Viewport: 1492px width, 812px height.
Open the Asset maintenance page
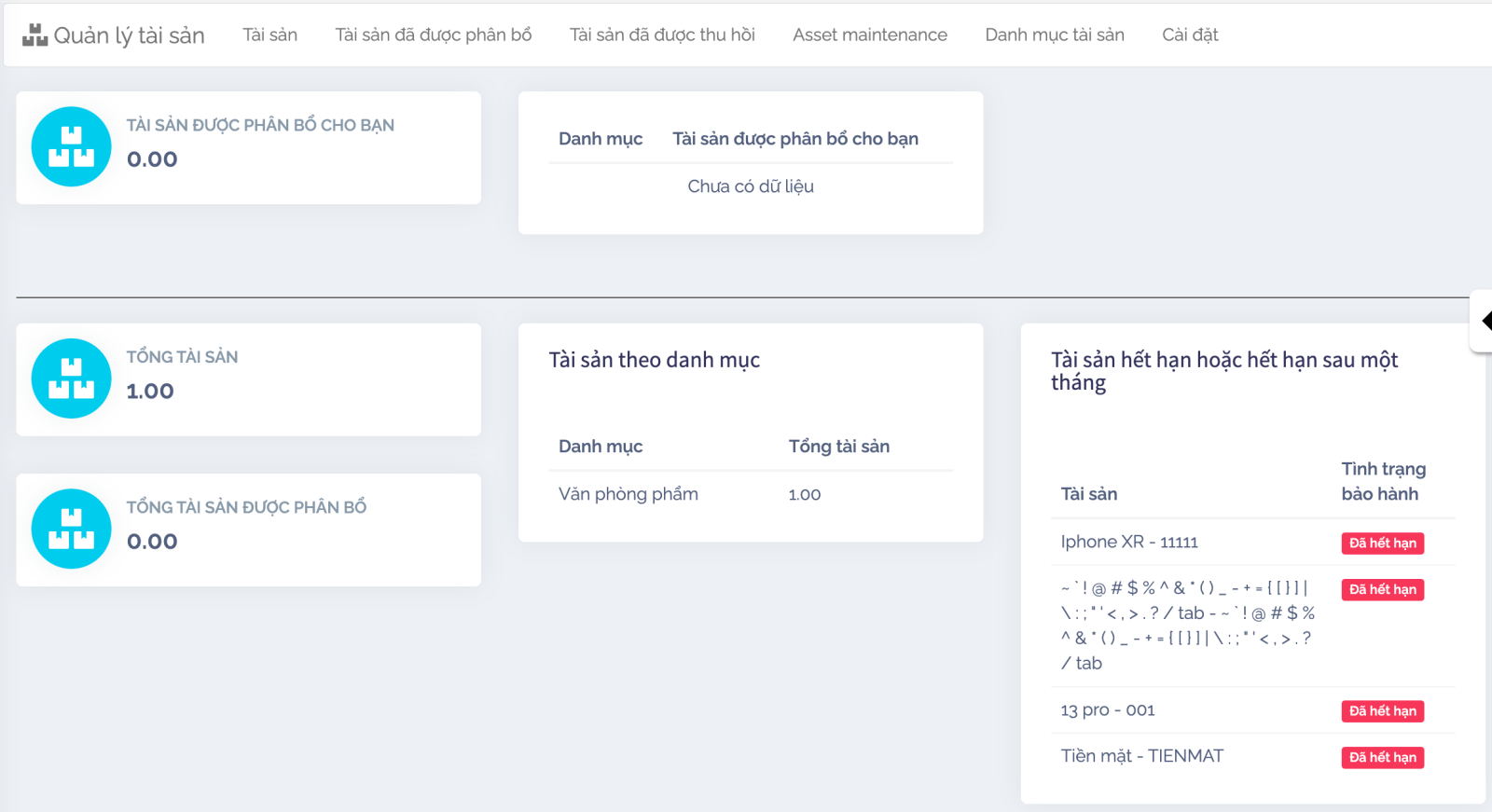point(869,35)
